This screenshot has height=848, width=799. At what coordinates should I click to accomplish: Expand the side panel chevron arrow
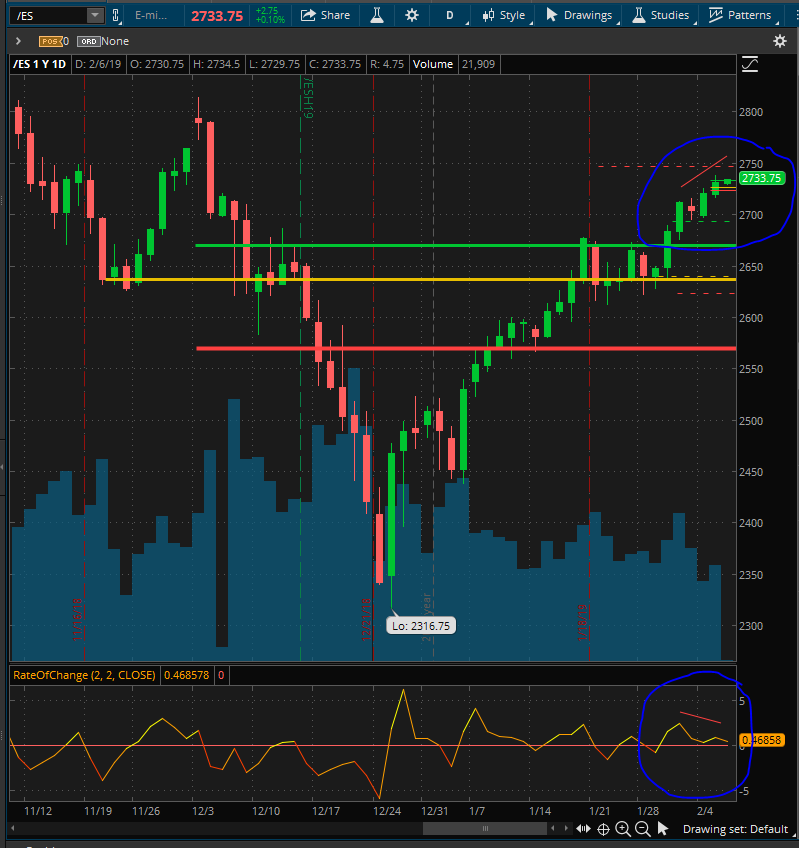point(18,41)
